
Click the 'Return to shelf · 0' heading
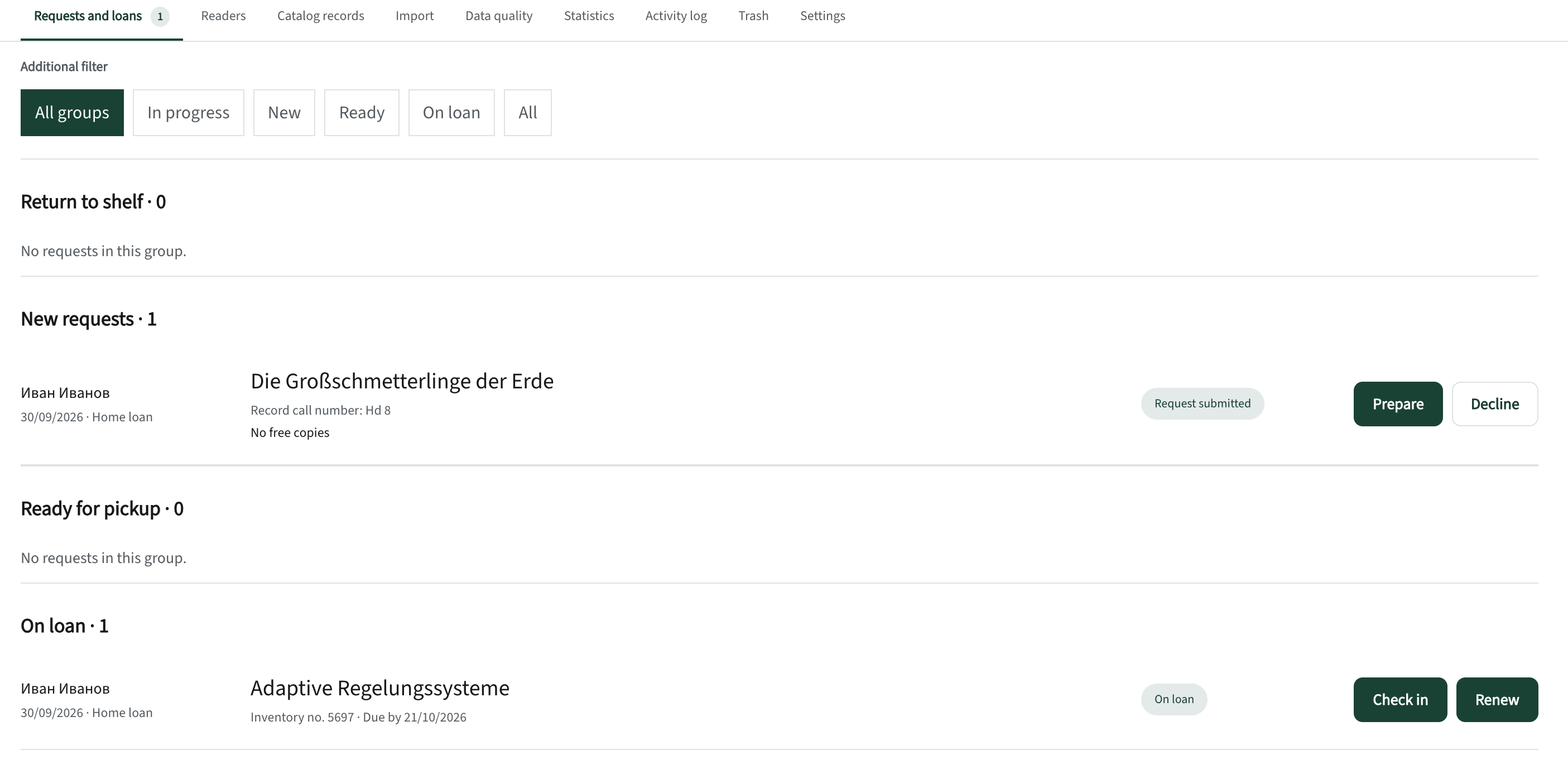click(93, 201)
